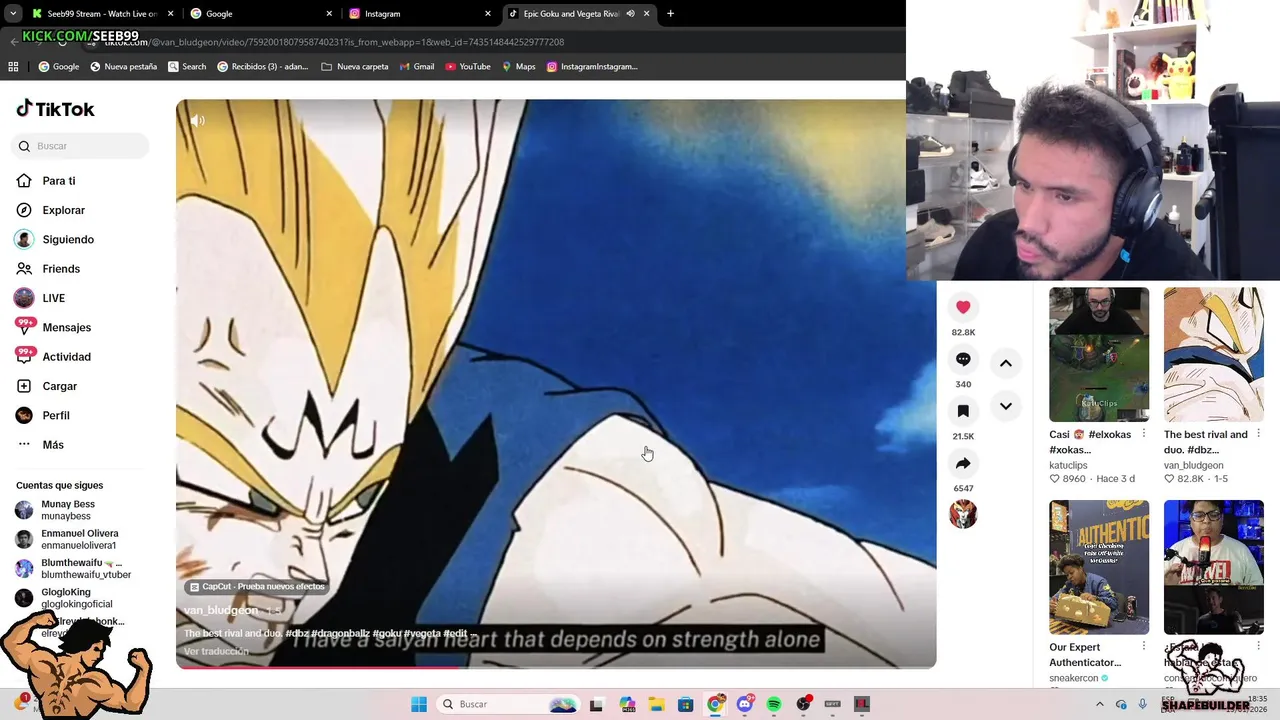The height and width of the screenshot is (720, 1280).
Task: Mute the Epic Goku tab audio icon
Action: (x=630, y=14)
